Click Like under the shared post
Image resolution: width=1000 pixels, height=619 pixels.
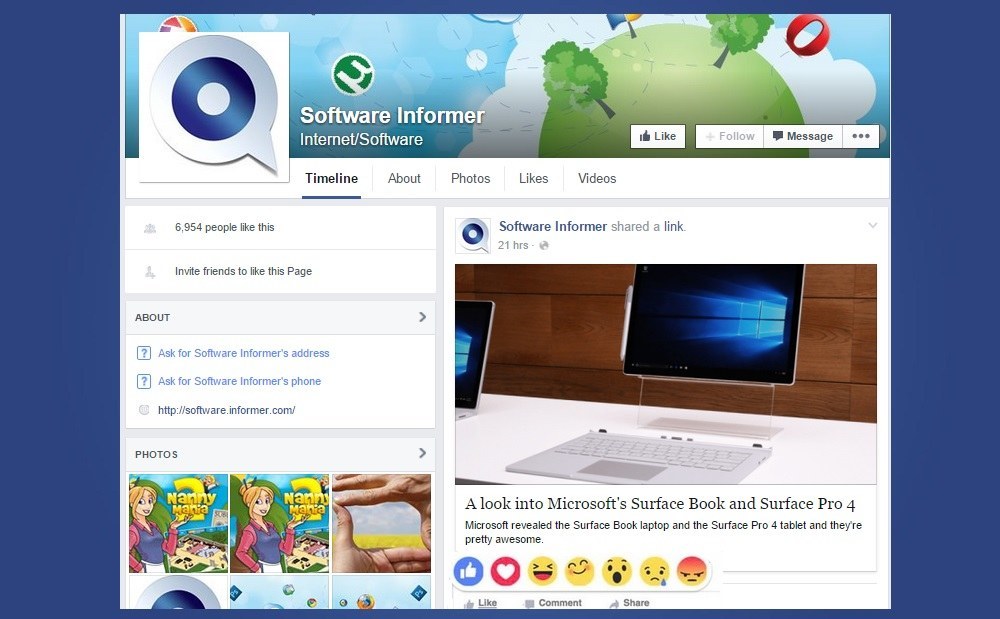coord(480,603)
